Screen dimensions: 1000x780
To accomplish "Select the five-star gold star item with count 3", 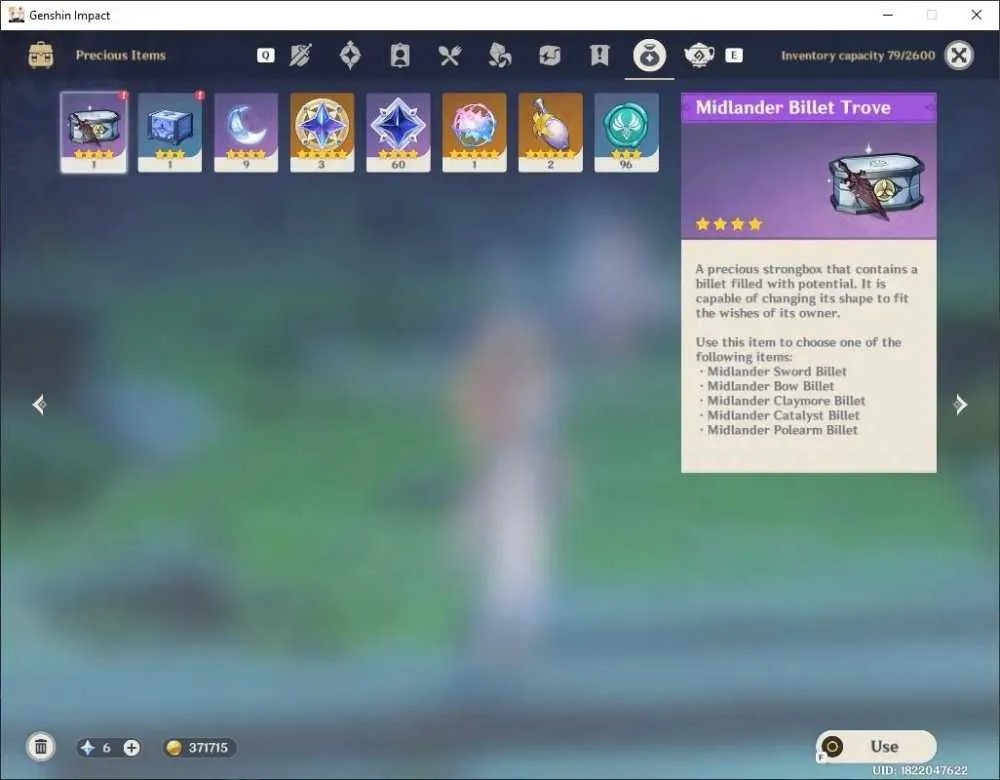I will (x=322, y=132).
